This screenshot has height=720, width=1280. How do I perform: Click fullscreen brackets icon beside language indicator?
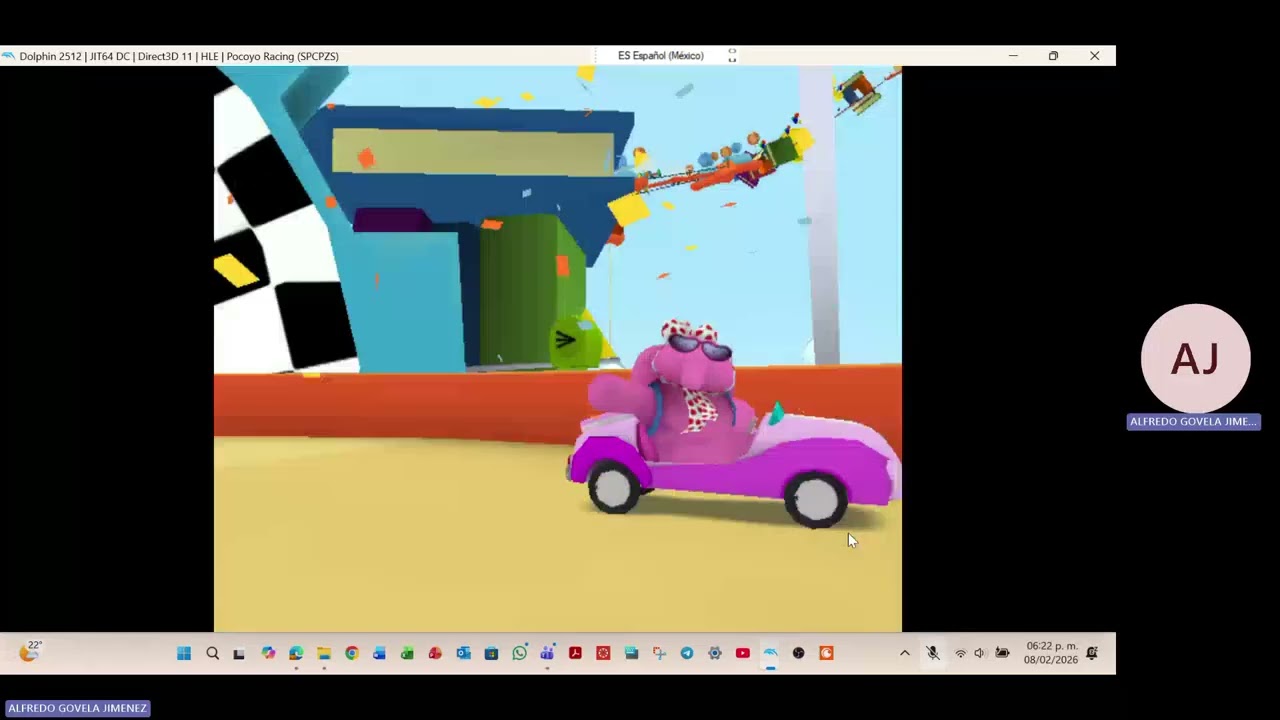click(x=732, y=56)
